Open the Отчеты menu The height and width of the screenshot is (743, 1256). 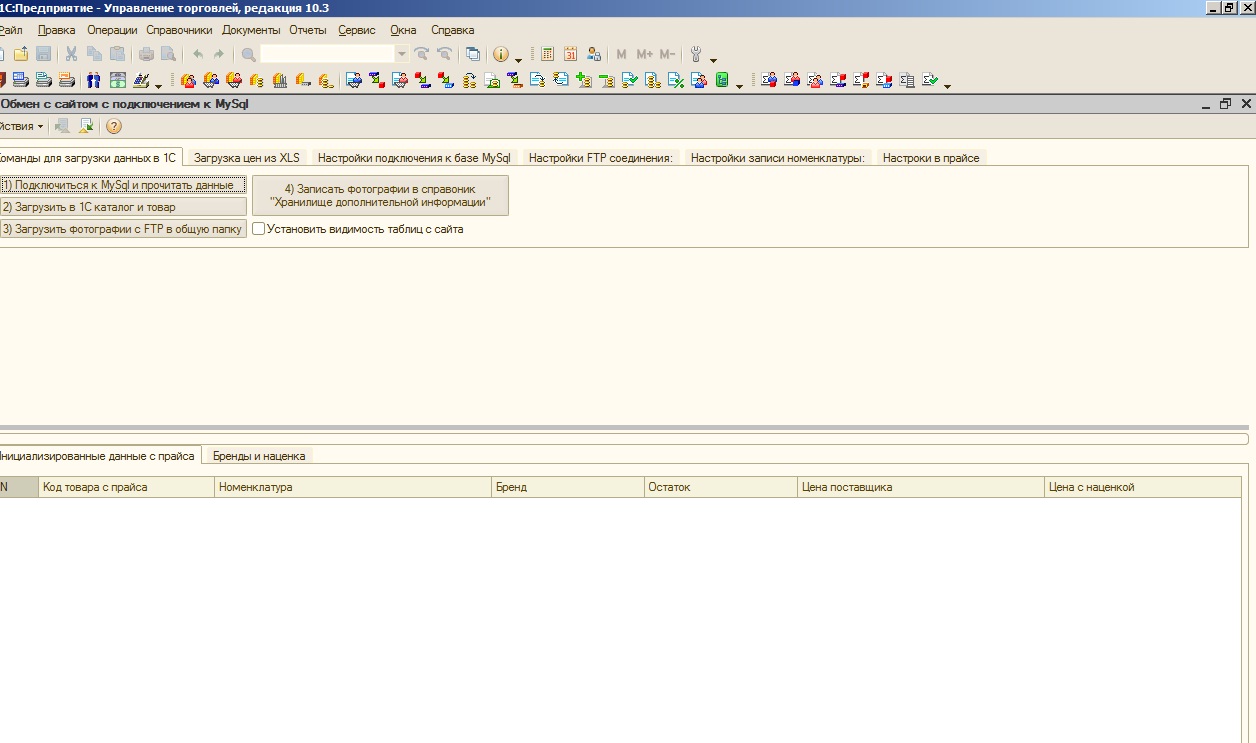(308, 30)
